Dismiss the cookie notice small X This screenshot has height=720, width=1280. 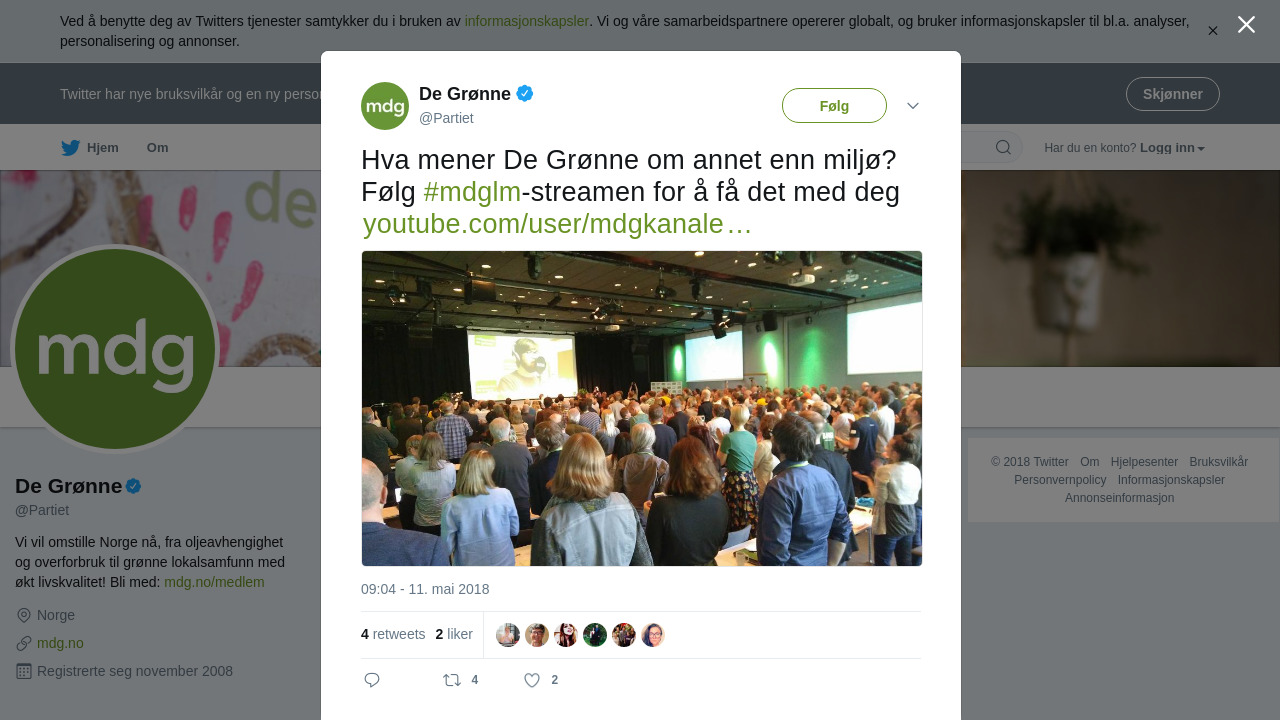coord(1213,31)
